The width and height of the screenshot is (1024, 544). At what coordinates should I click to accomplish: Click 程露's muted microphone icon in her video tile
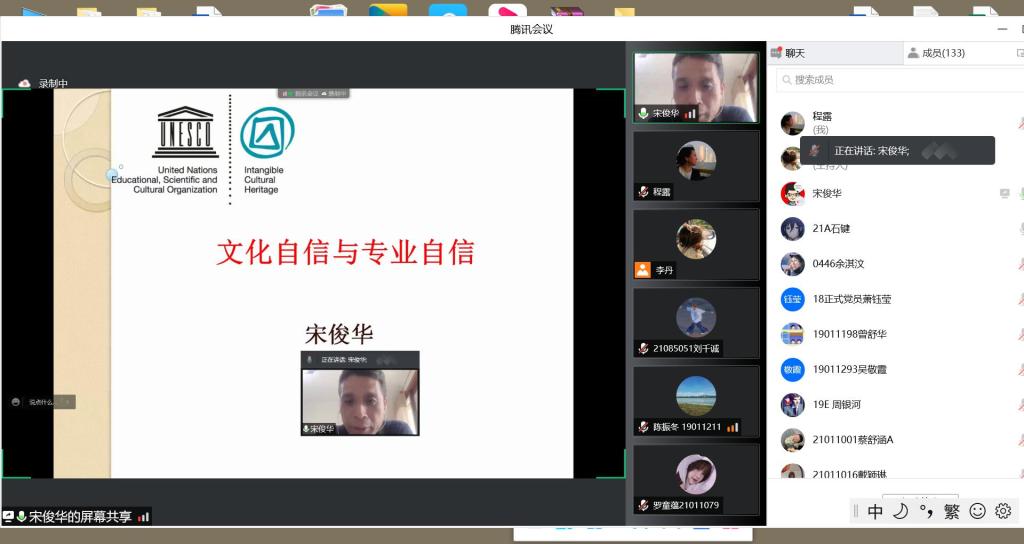pos(644,192)
